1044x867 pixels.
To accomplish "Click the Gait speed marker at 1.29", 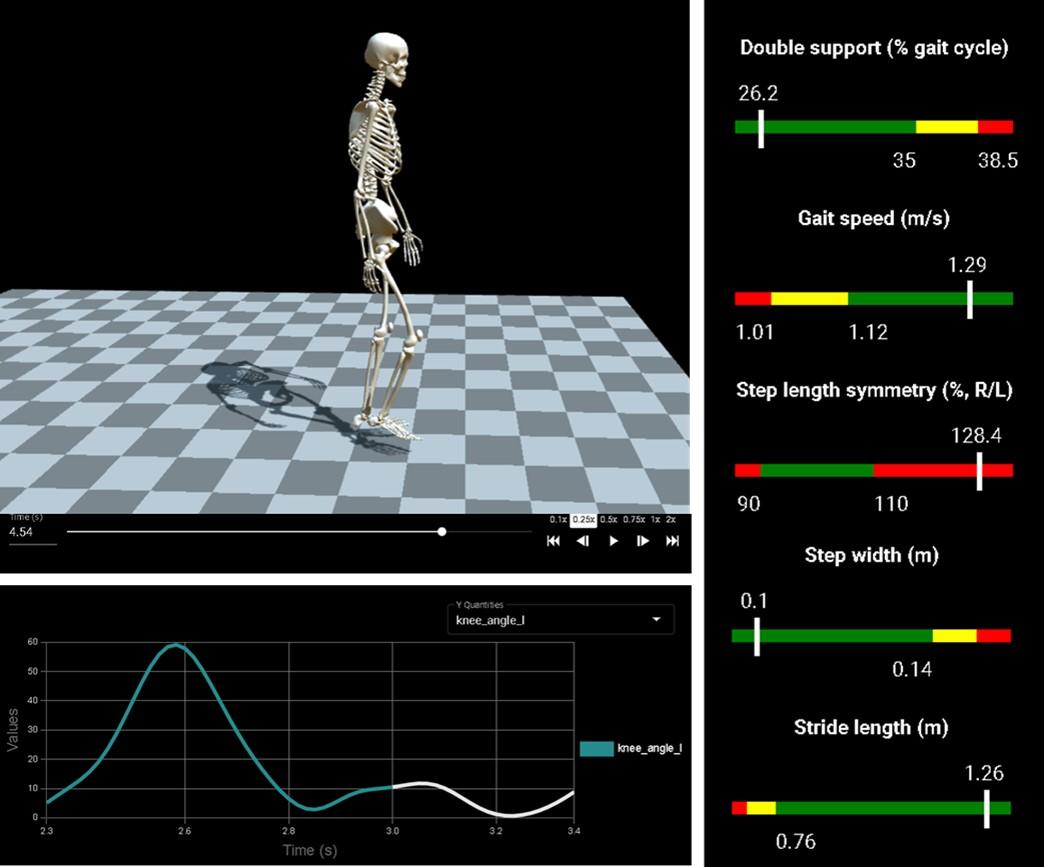I will click(970, 299).
